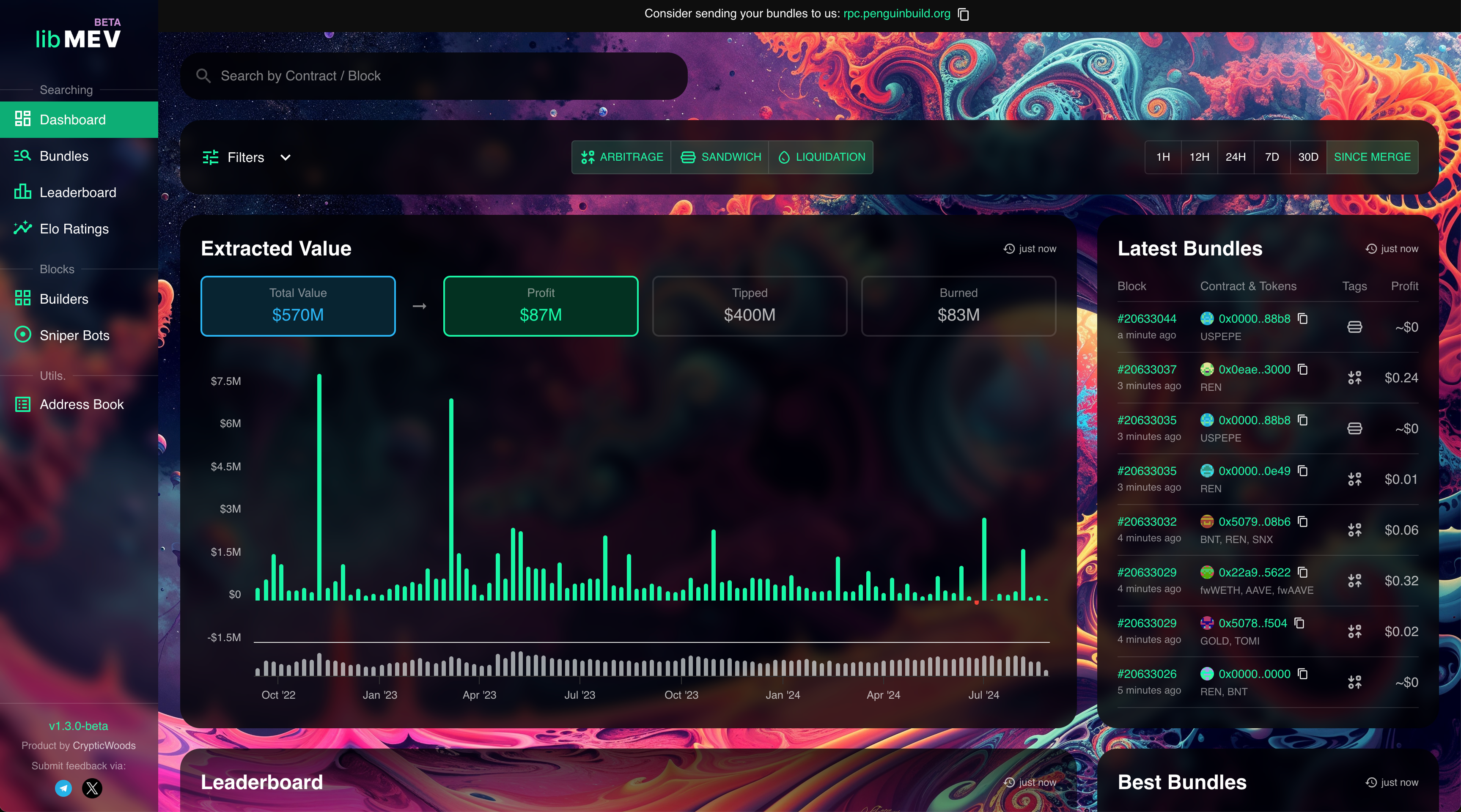This screenshot has width=1461, height=812.
Task: Click the Extracted Value refresh clock icon
Action: tap(1009, 249)
